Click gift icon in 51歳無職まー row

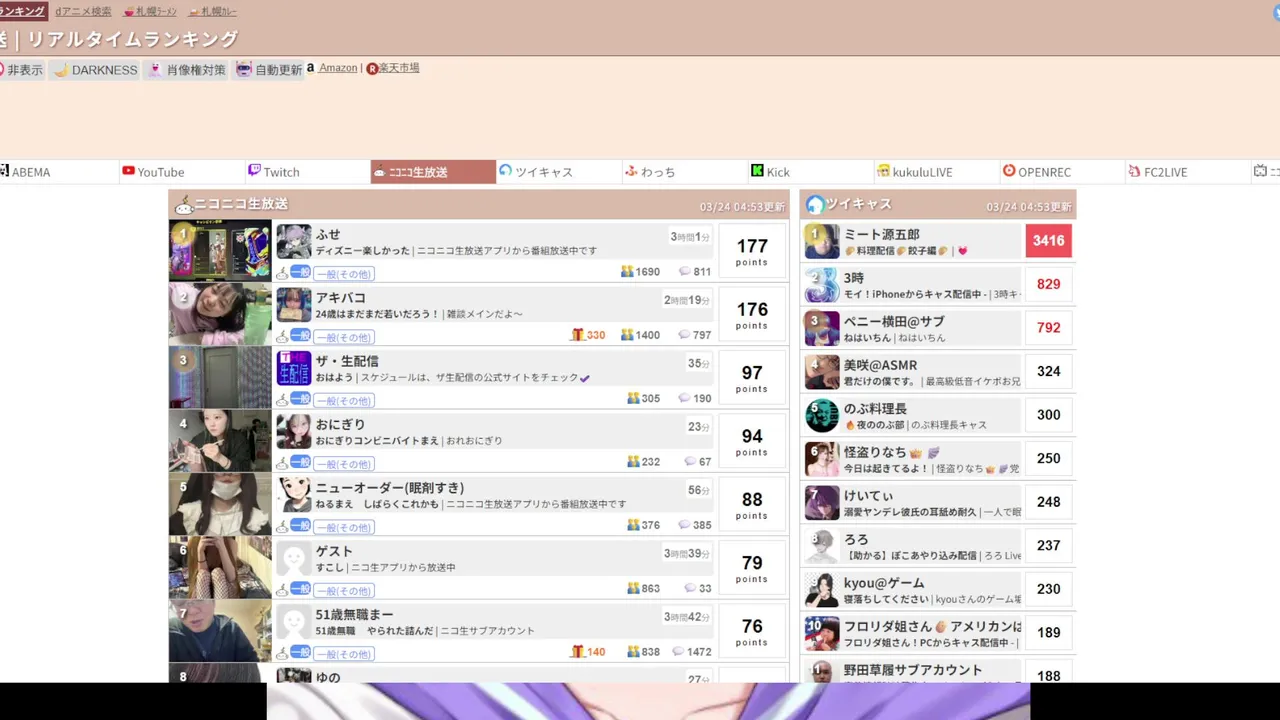577,651
